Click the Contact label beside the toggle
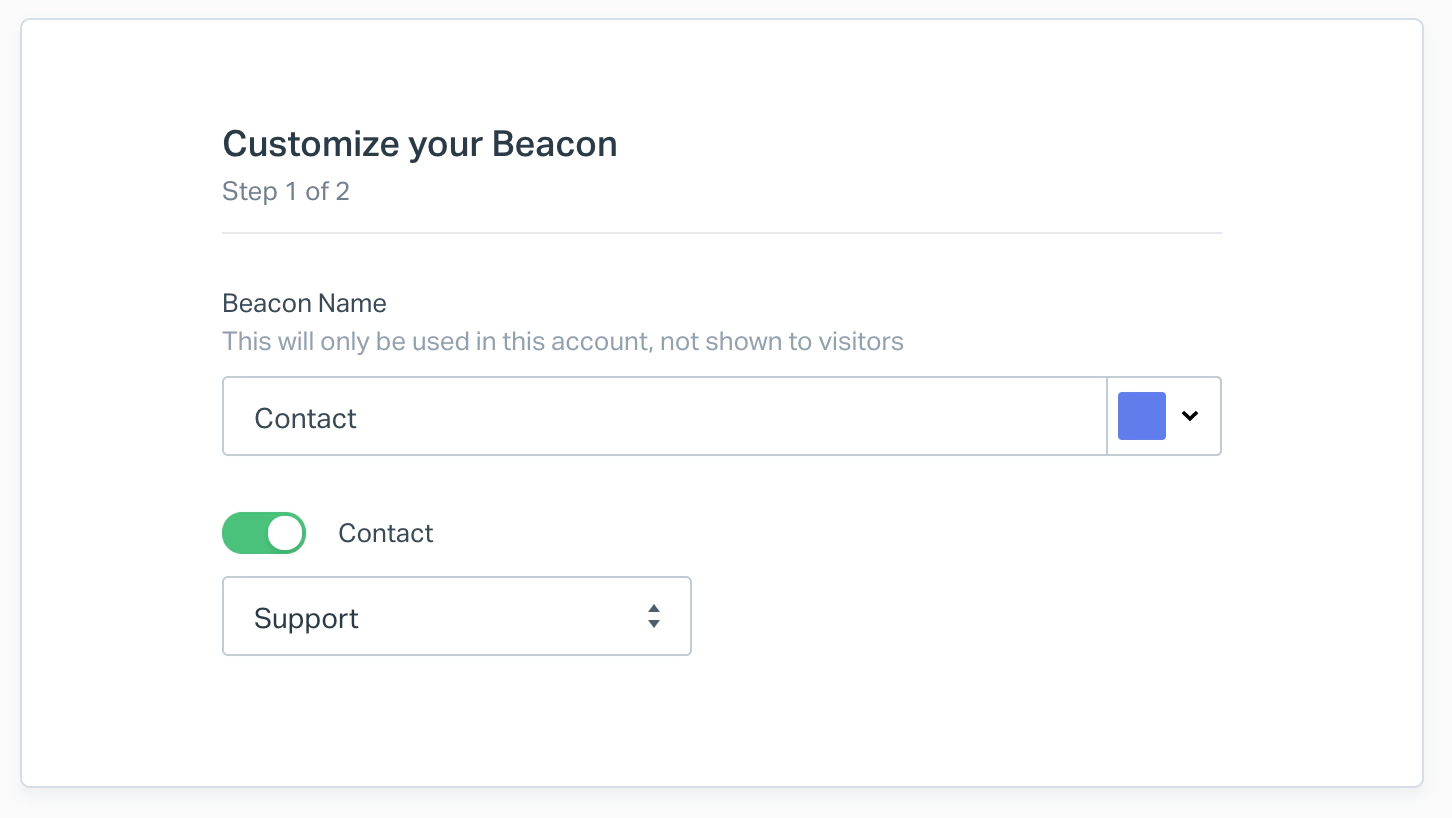This screenshot has height=818, width=1452. click(x=385, y=534)
